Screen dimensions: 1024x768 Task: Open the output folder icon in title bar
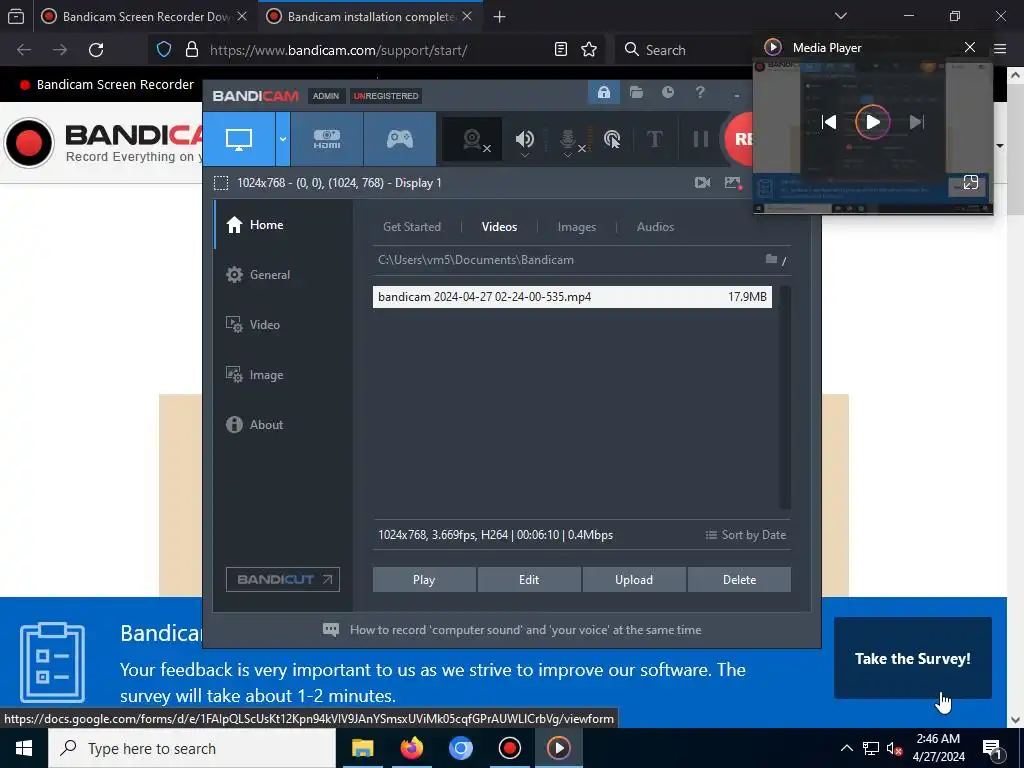636,93
